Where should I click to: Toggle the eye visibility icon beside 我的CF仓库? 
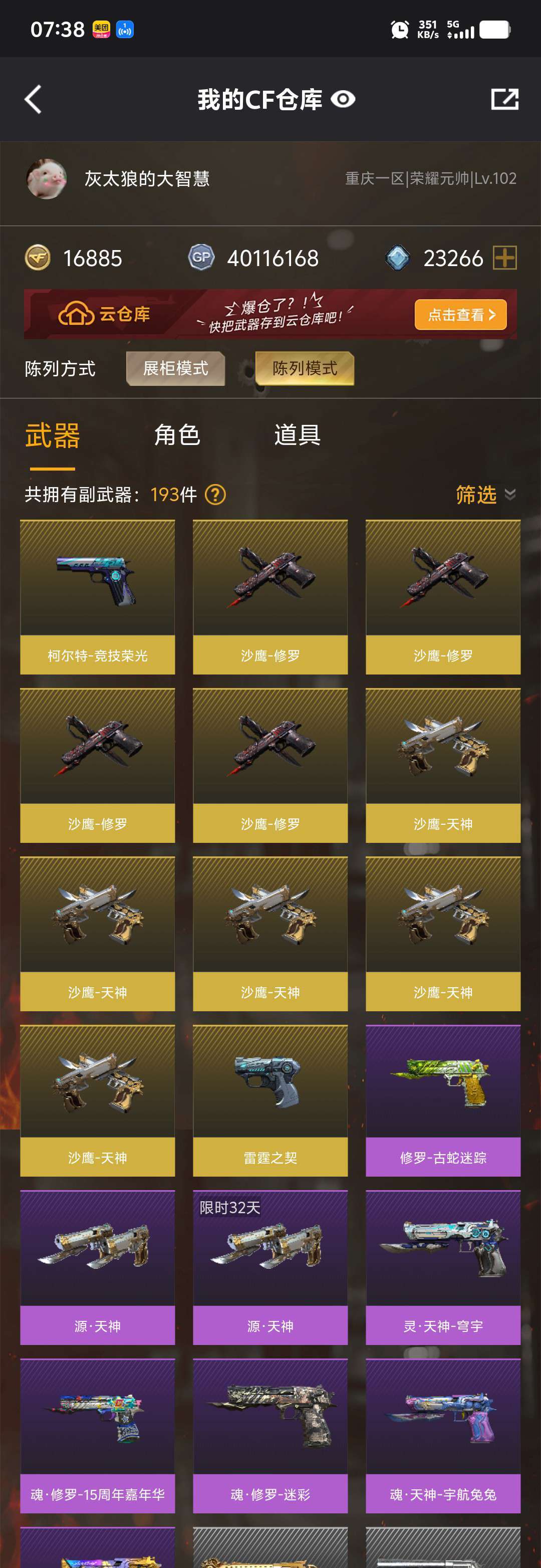(x=343, y=99)
